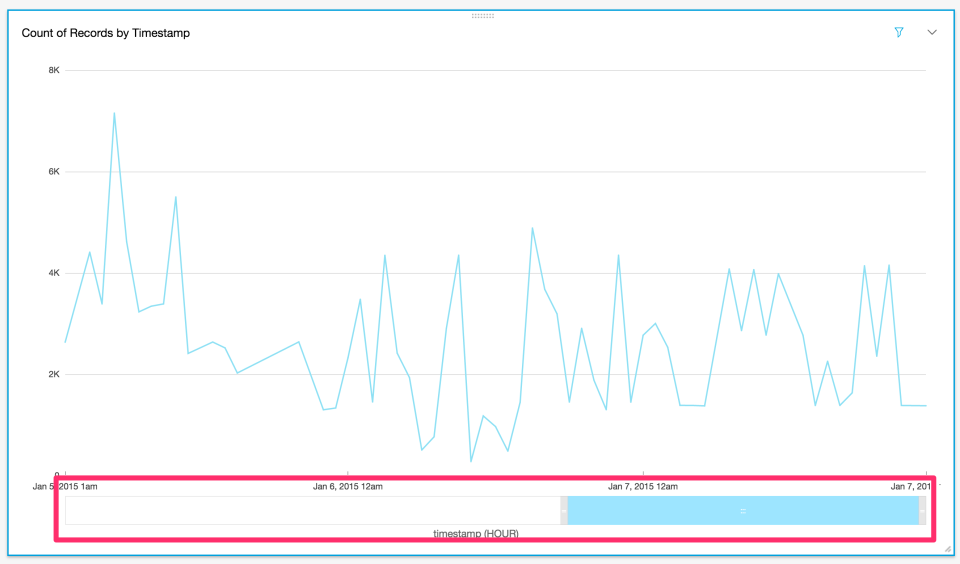Viewport: 960px width, 564px height.
Task: Click the 4K label on the y-axis
Action: pos(54,273)
